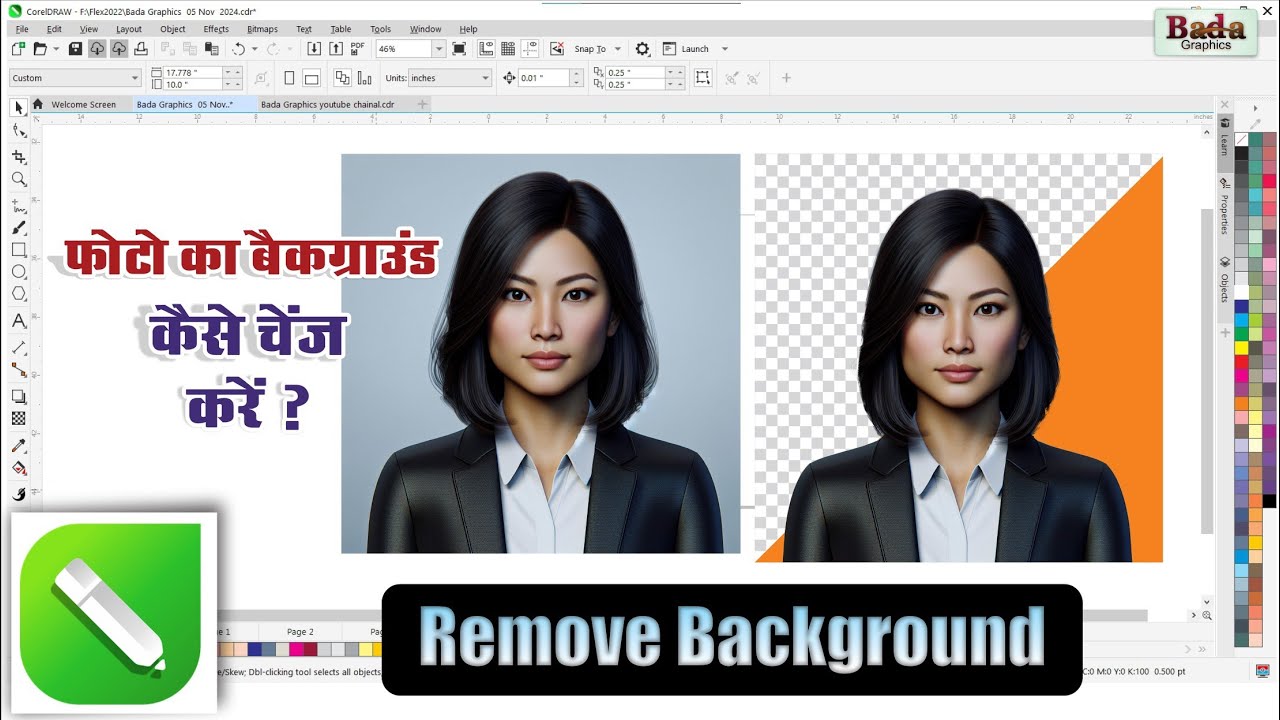Select the Rectangle tool
Image resolution: width=1280 pixels, height=720 pixels.
(x=19, y=250)
